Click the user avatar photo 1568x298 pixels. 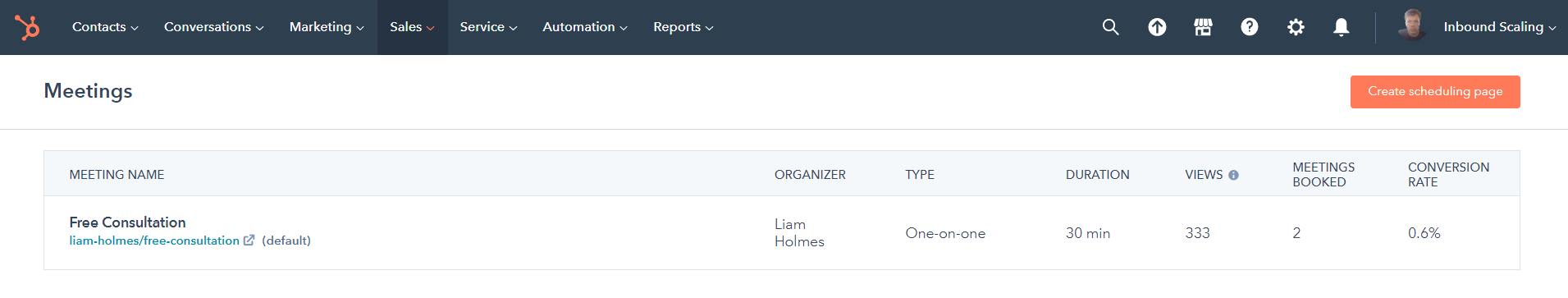[1412, 26]
